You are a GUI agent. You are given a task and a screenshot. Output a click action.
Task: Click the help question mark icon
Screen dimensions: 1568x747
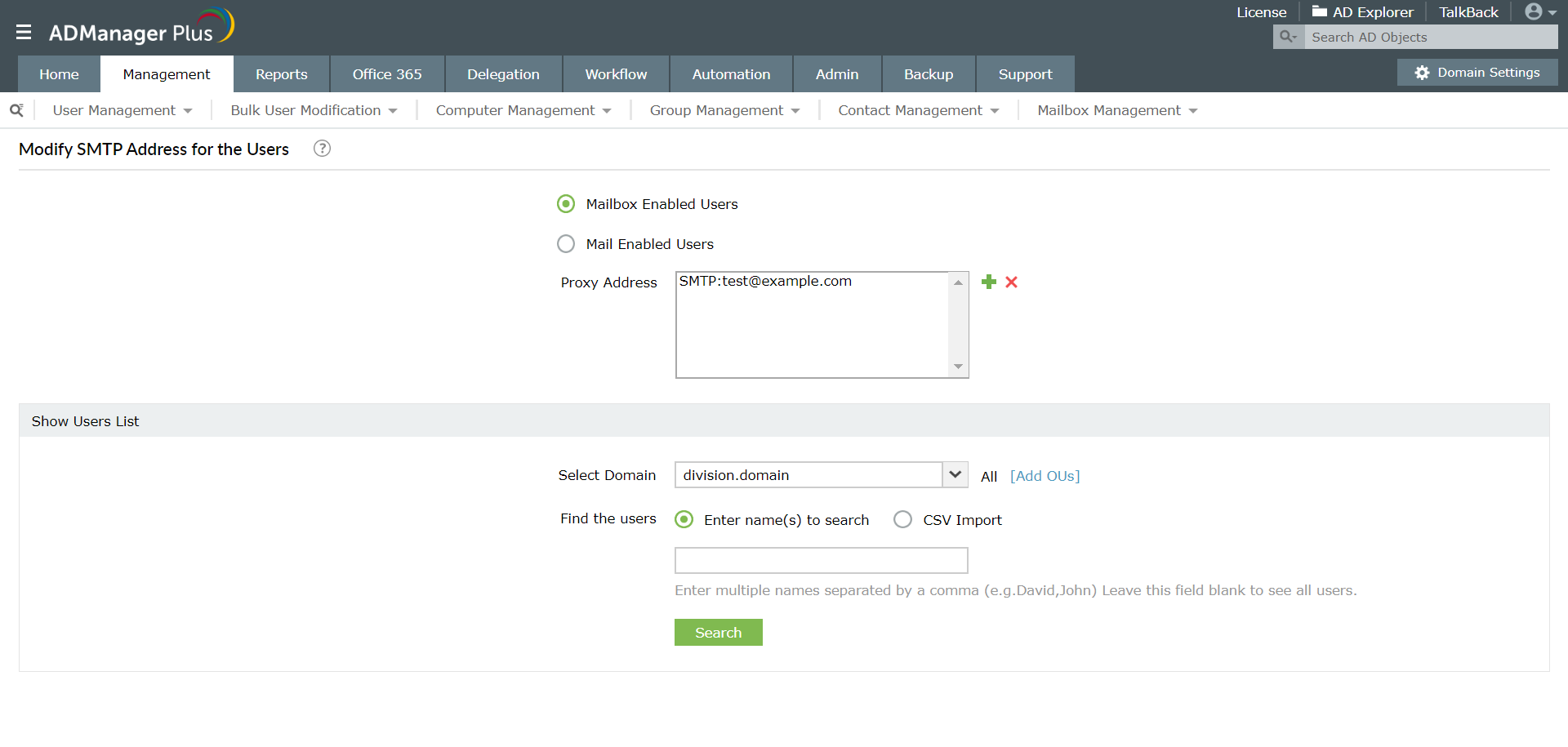(x=323, y=149)
